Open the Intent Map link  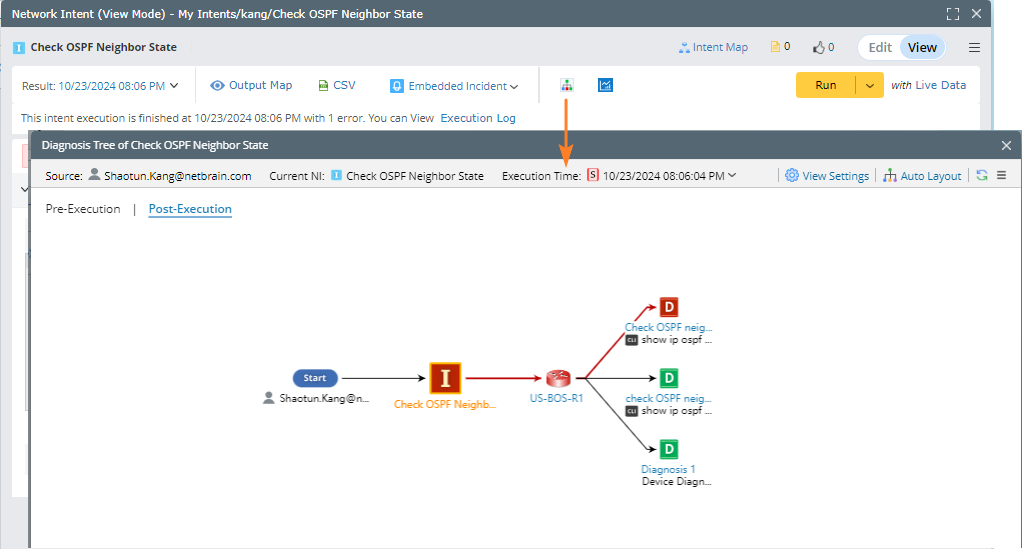click(x=713, y=47)
